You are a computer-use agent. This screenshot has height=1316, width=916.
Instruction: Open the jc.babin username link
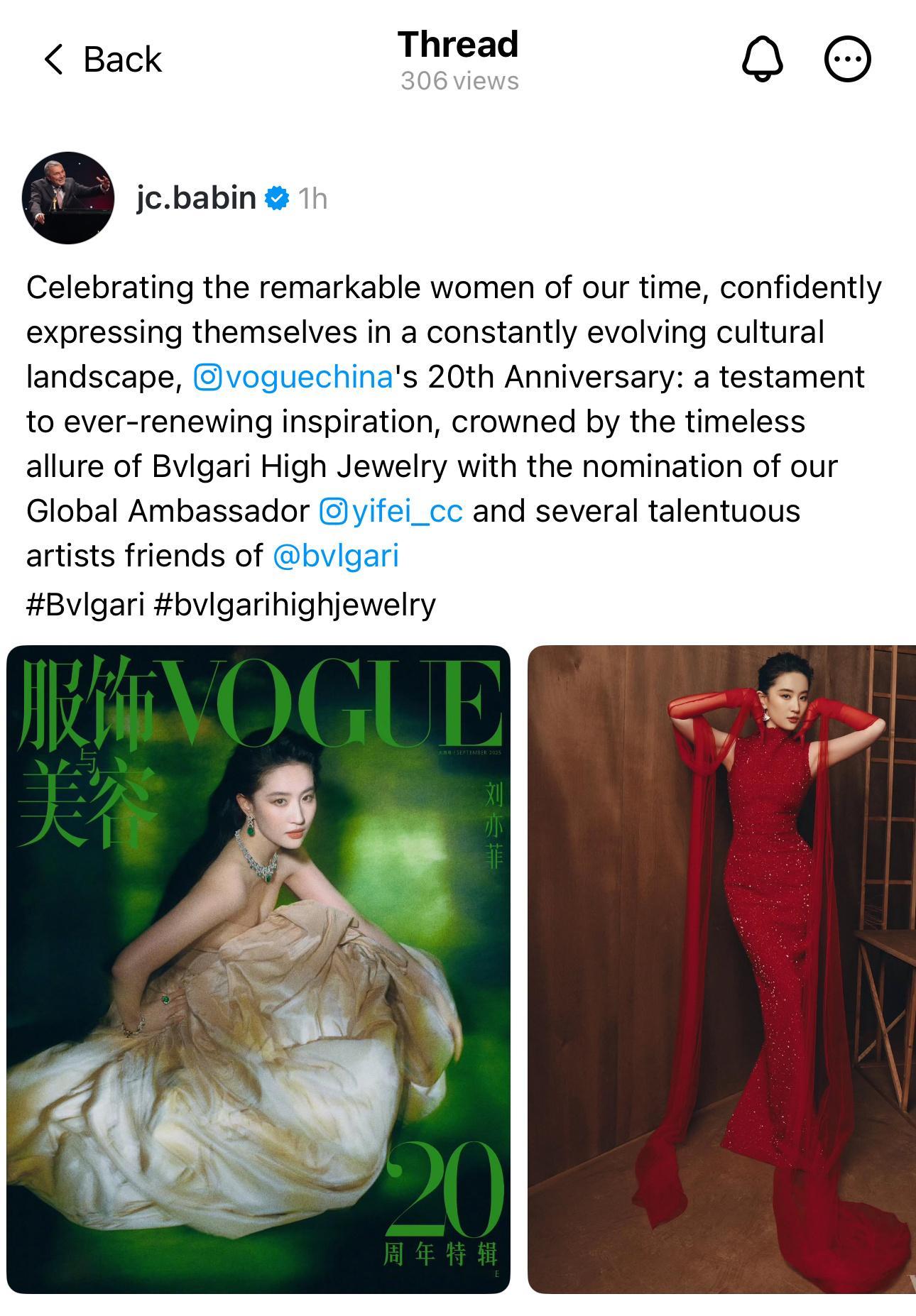tap(196, 197)
